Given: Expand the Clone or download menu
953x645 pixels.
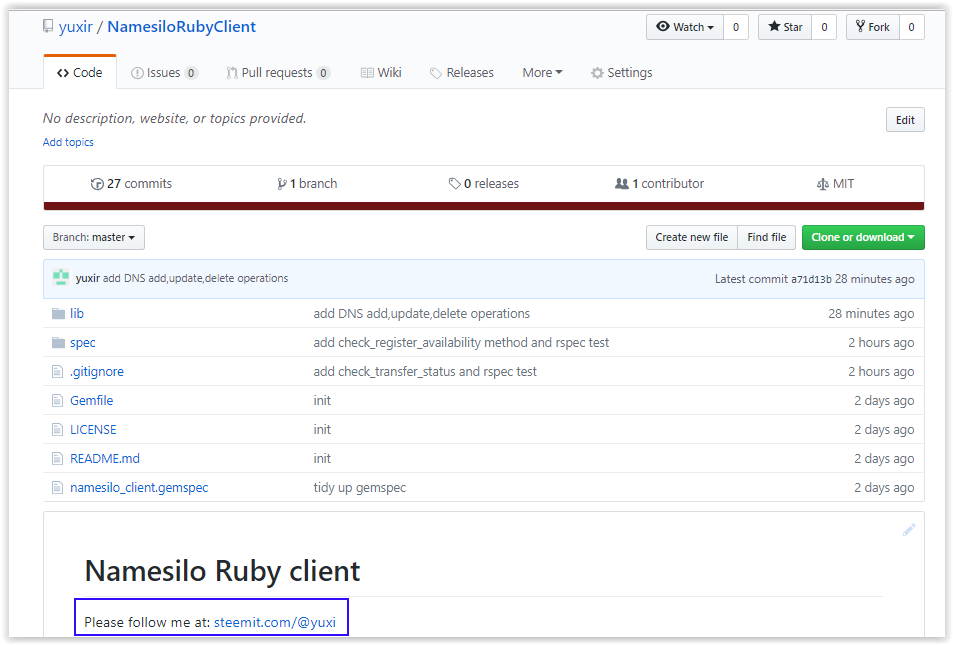Looking at the screenshot, I should pyautogui.click(x=863, y=238).
